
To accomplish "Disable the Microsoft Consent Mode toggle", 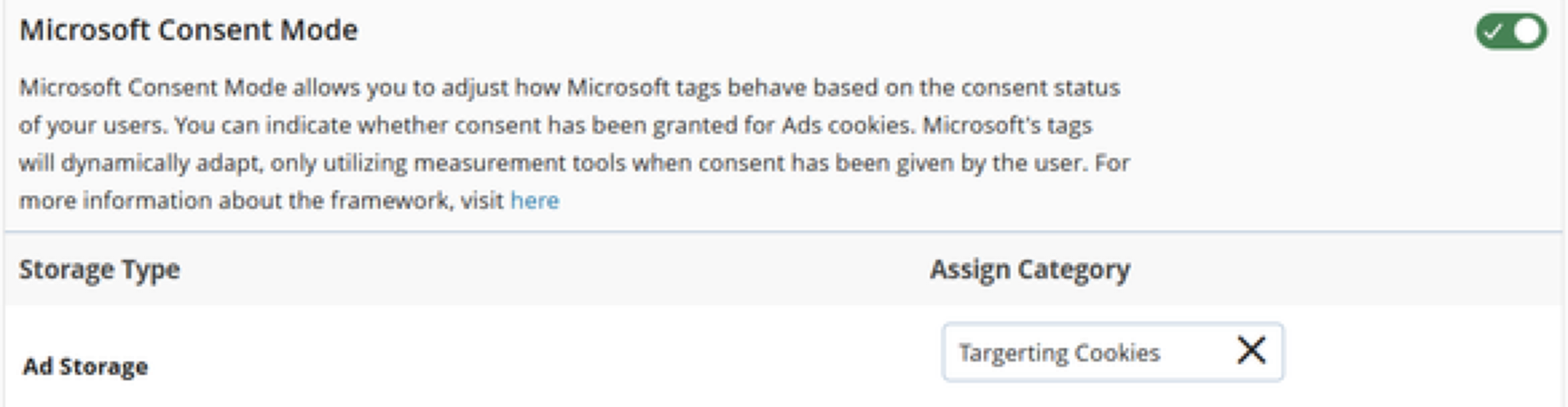I will pos(1510,32).
